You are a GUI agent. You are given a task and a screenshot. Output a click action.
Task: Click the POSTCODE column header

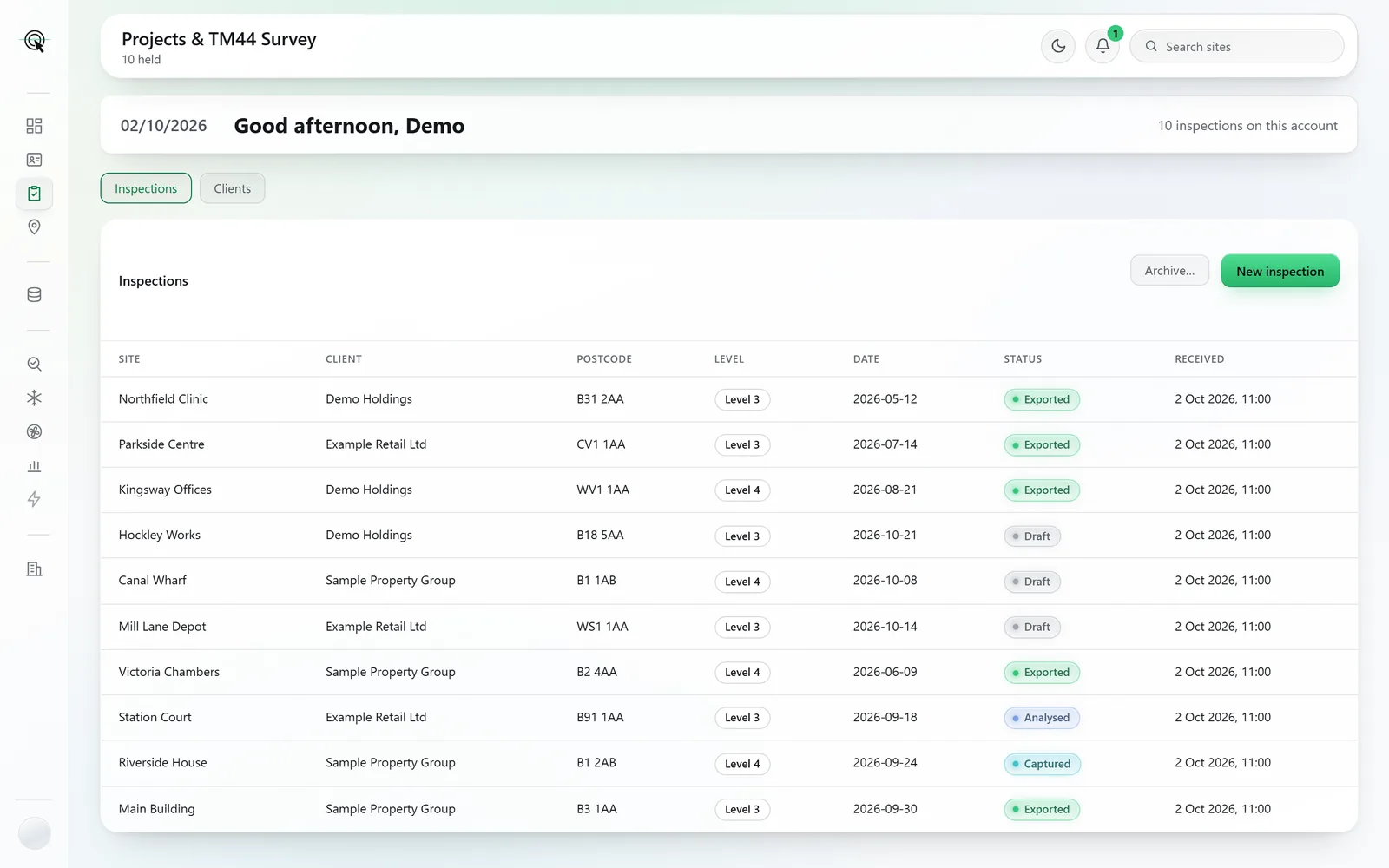tap(604, 359)
